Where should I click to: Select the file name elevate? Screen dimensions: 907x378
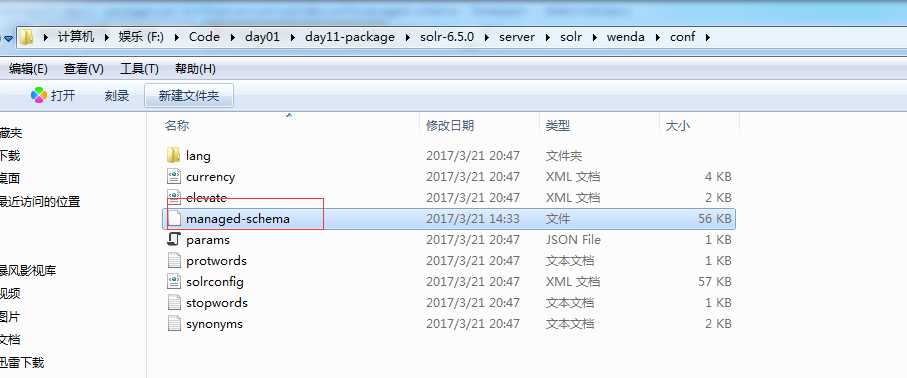[207, 197]
